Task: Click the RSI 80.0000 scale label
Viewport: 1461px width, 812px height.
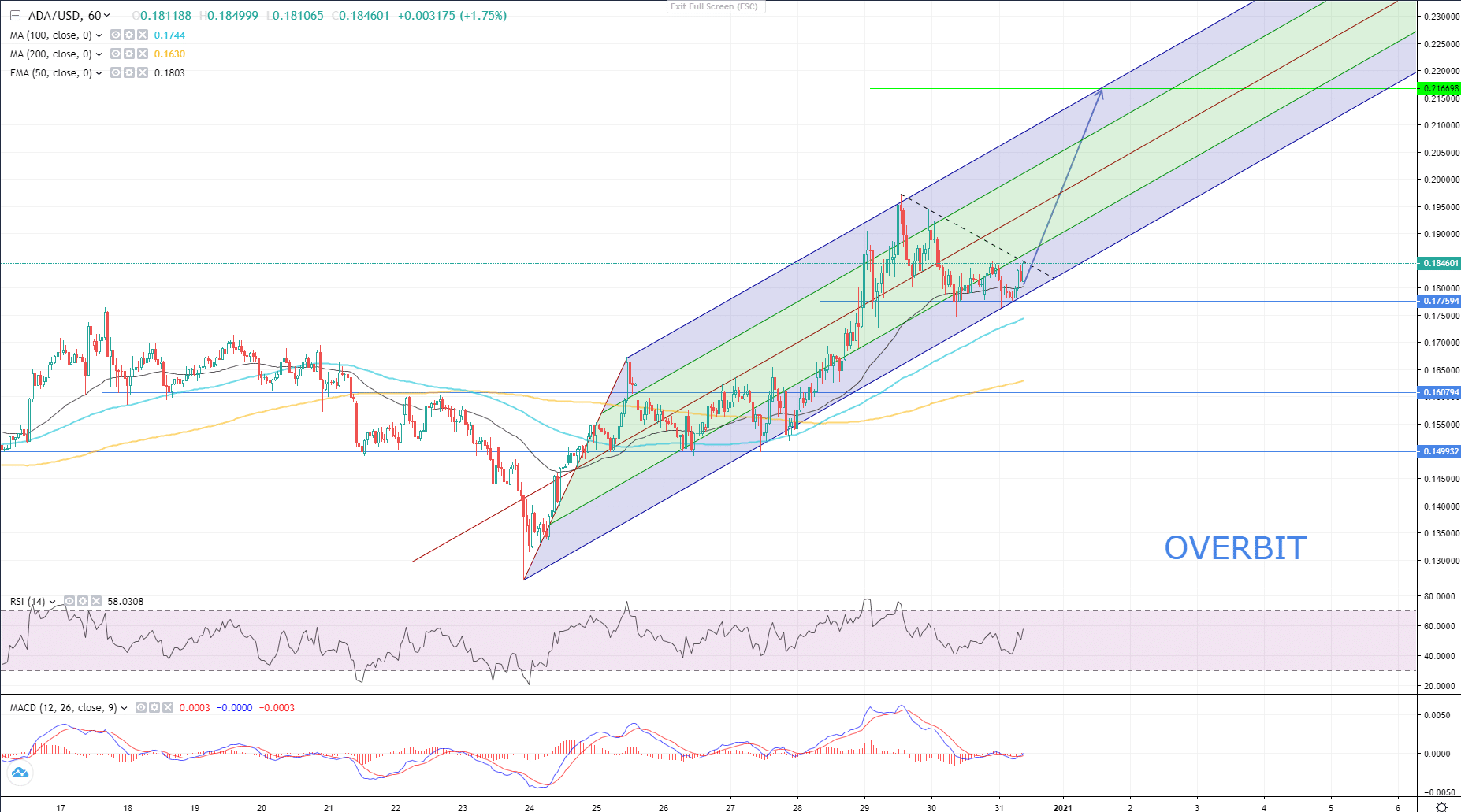Action: click(x=1439, y=596)
